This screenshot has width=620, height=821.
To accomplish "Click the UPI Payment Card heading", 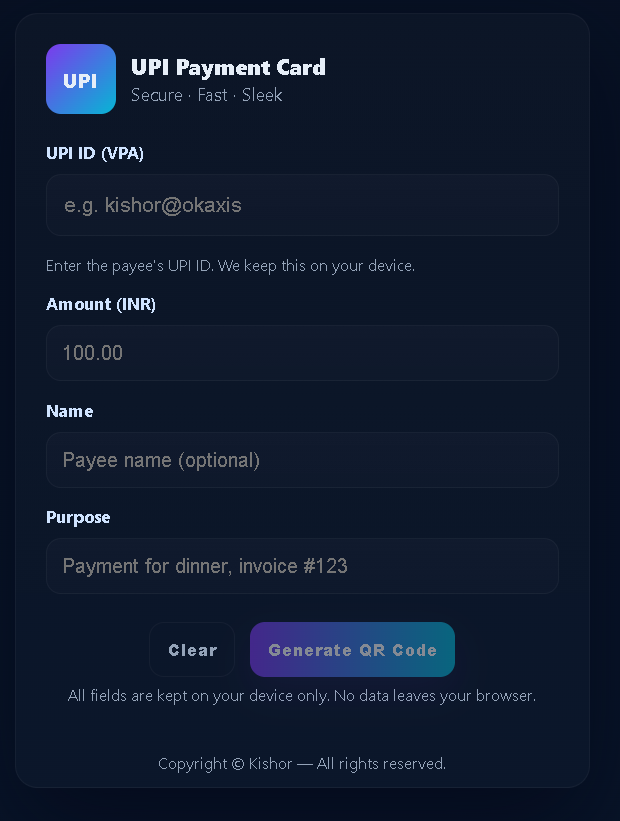I will tap(228, 67).
